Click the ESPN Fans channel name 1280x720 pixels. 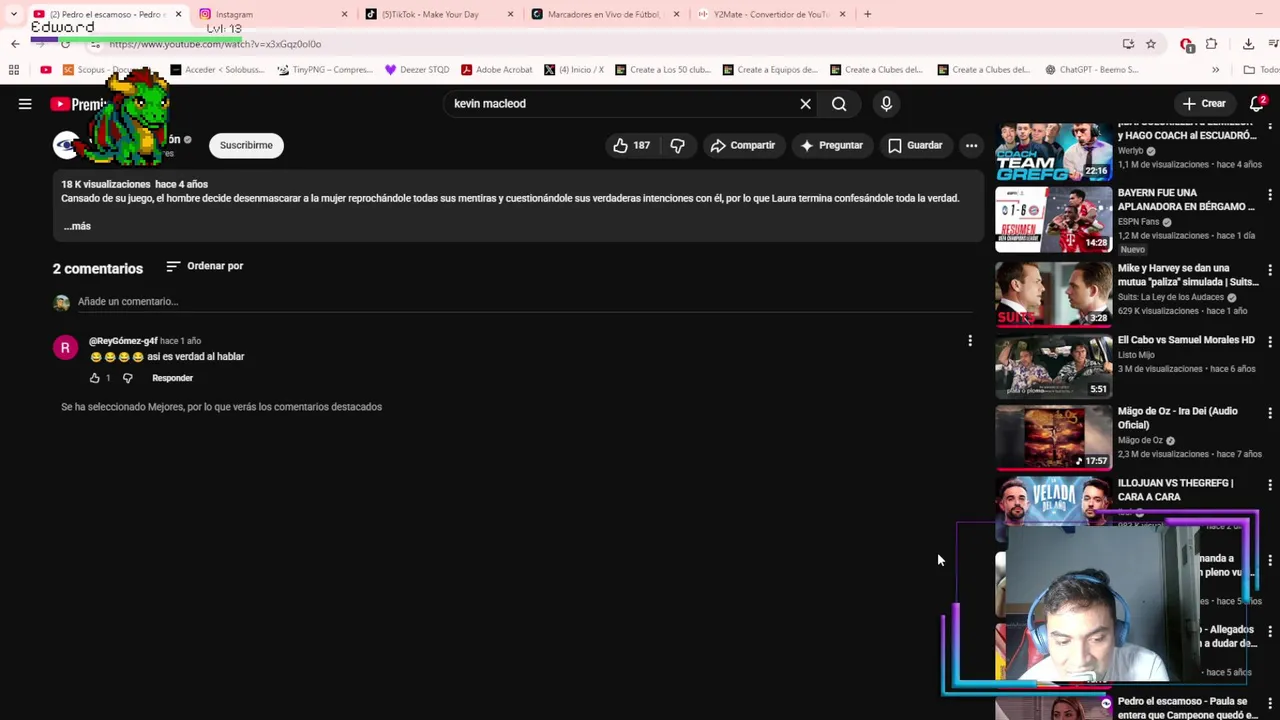[x=1138, y=222]
